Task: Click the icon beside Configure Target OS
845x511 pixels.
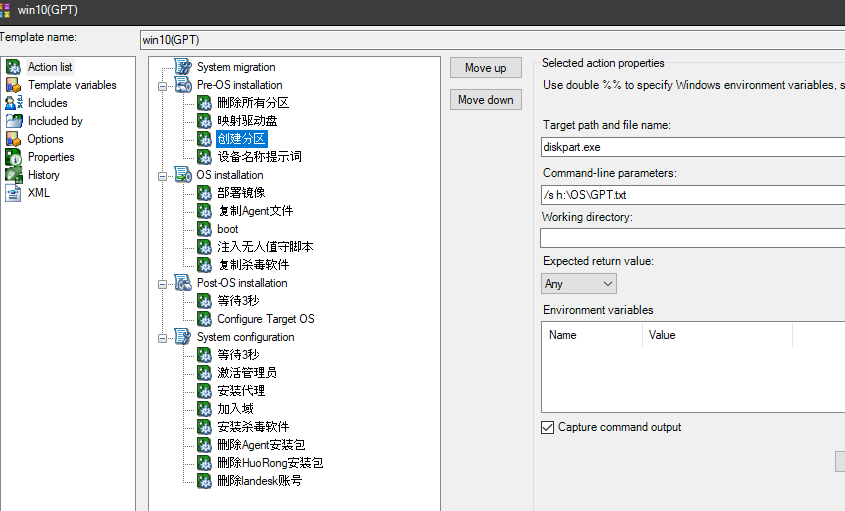Action: pos(204,319)
